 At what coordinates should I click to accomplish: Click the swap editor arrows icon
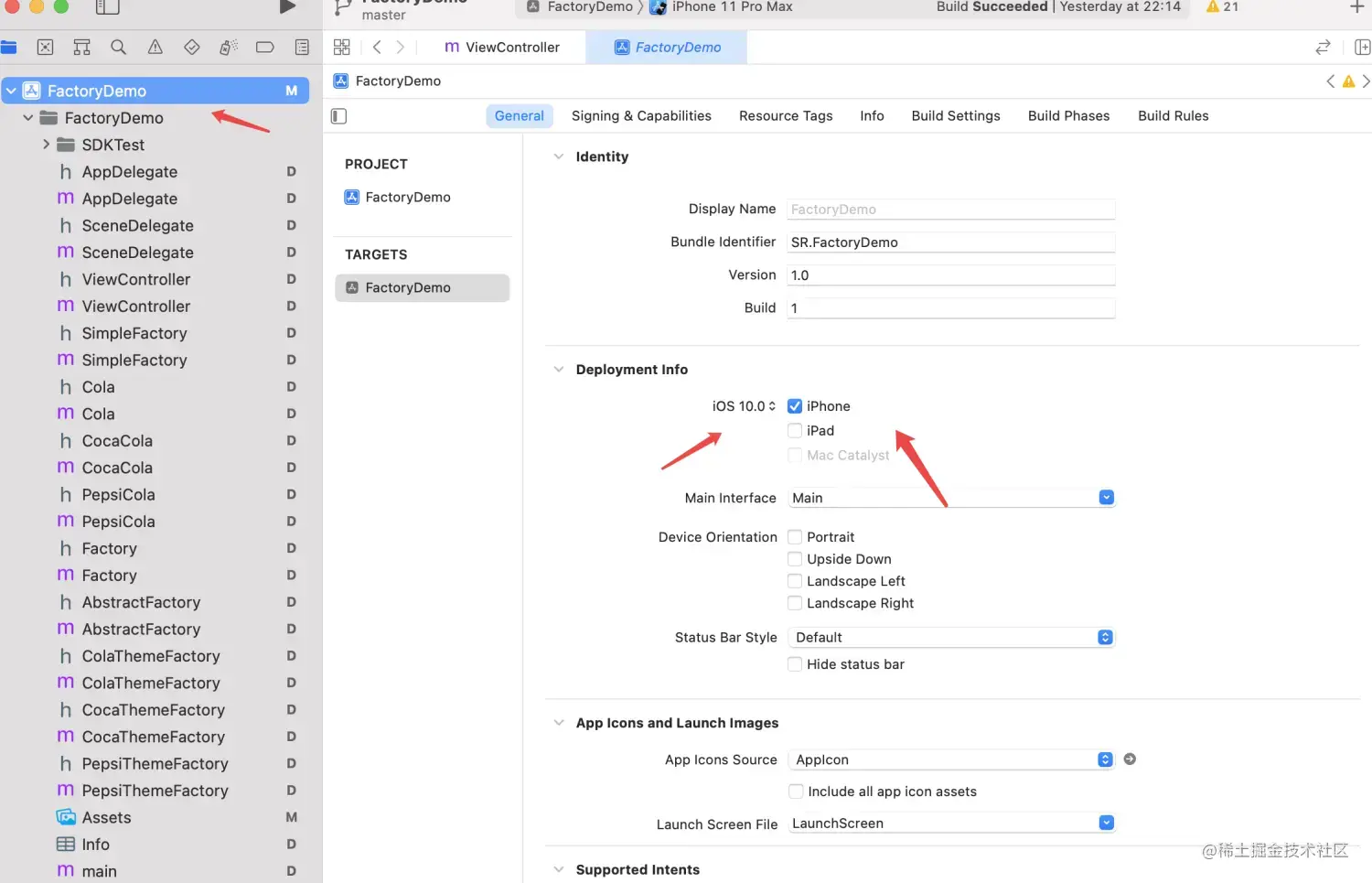point(1323,47)
